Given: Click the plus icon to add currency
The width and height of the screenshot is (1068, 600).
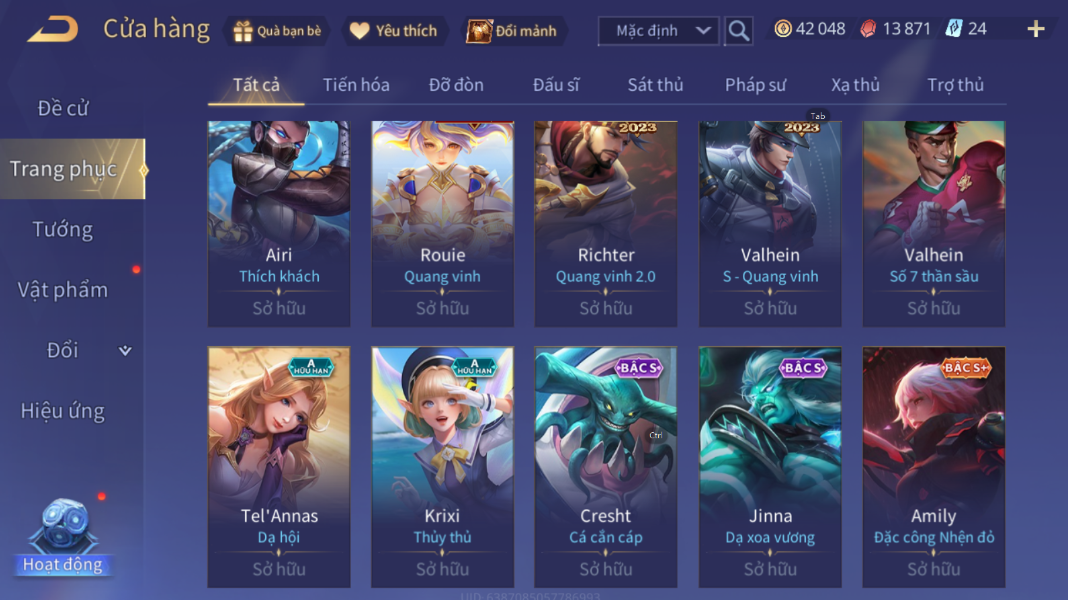Looking at the screenshot, I should (1036, 29).
